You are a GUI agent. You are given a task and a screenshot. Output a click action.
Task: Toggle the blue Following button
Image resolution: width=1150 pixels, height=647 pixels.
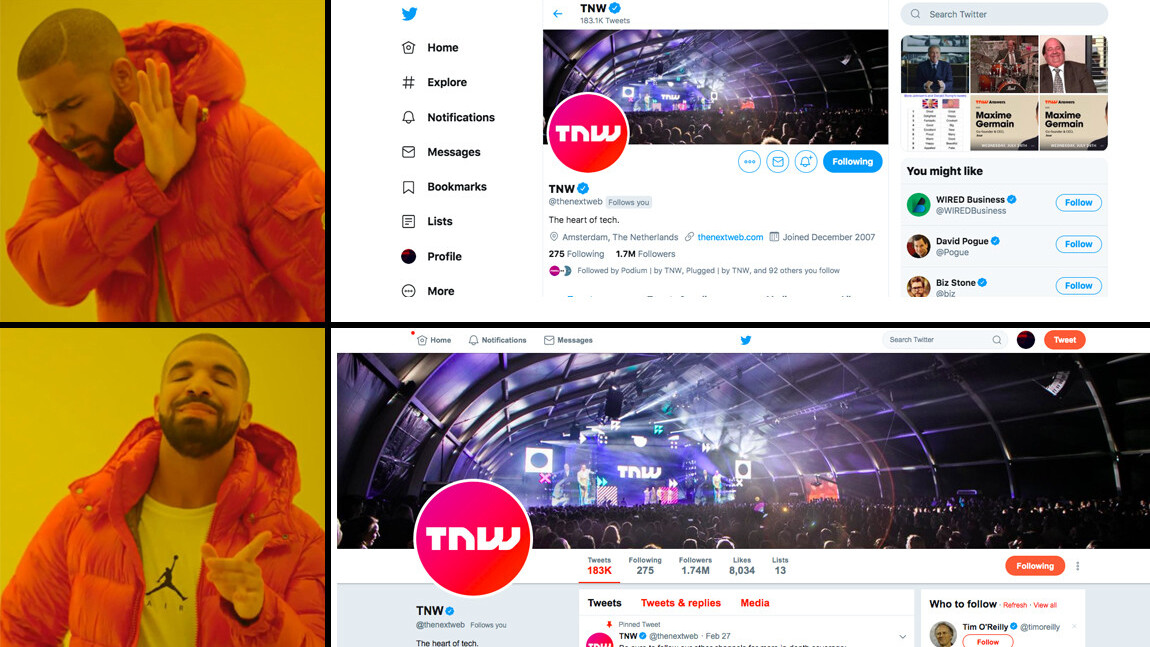pos(852,161)
